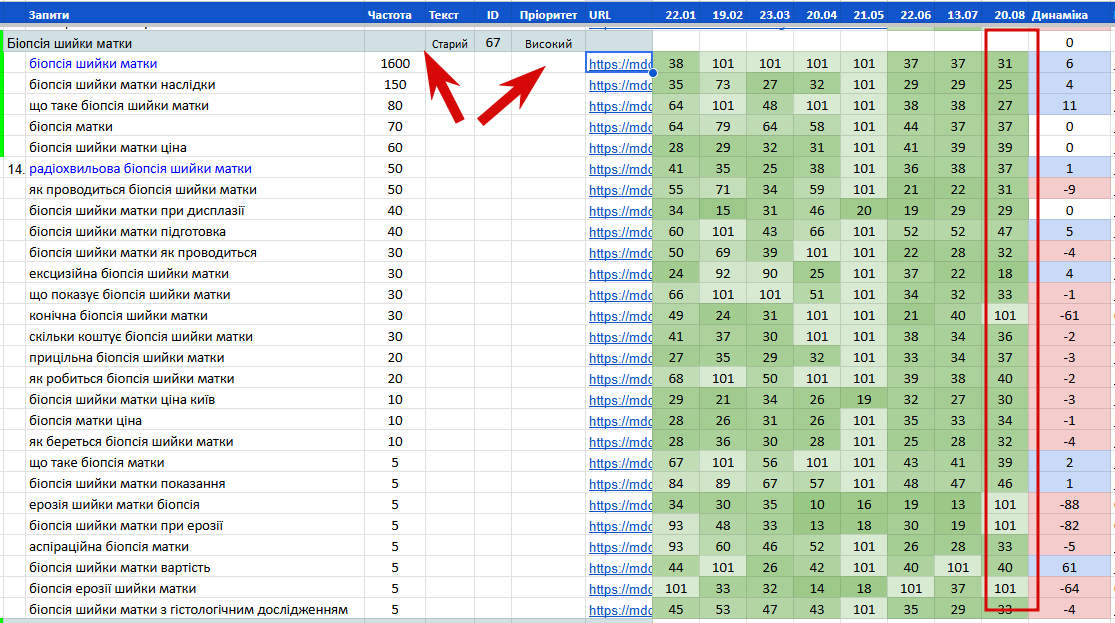This screenshot has height=623, width=1115.
Task: Select group header Біопсія шийки матки
Action: click(69, 43)
